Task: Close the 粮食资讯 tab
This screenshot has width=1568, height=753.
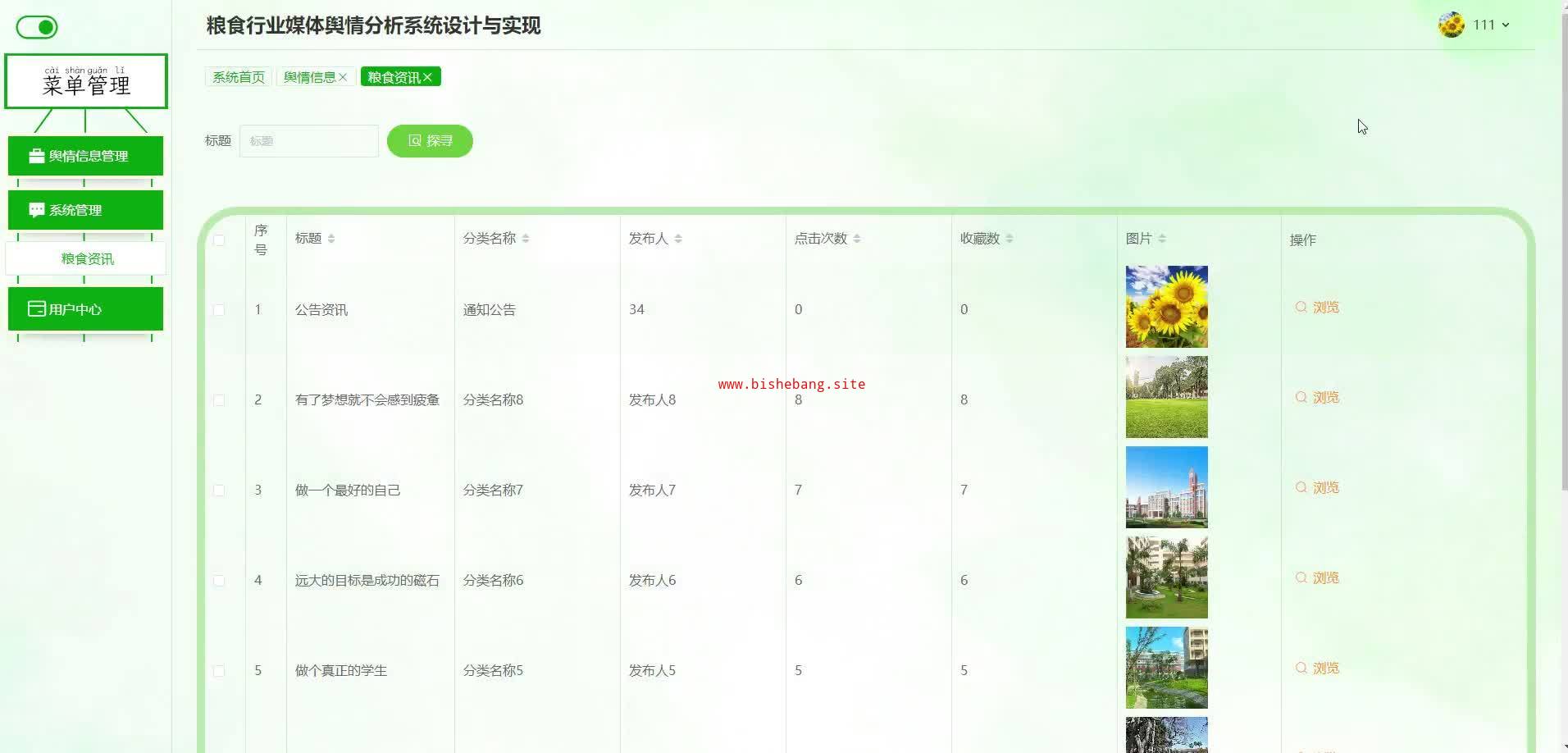Action: [427, 77]
